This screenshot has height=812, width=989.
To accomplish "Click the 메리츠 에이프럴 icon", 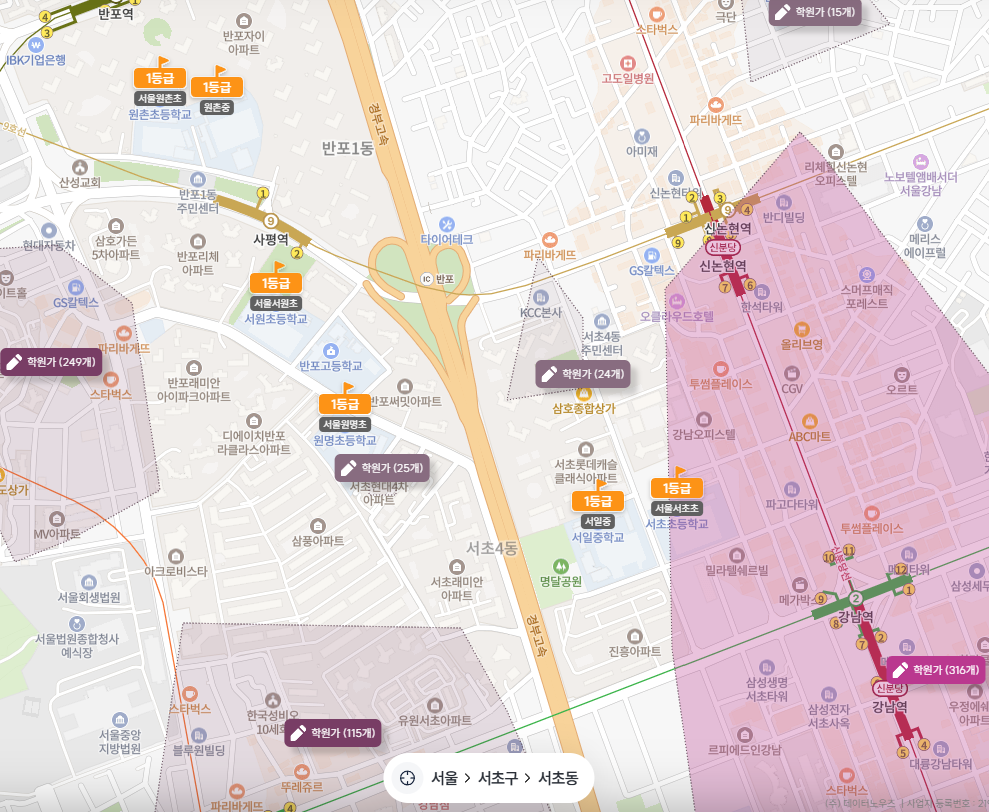I will pos(925,224).
